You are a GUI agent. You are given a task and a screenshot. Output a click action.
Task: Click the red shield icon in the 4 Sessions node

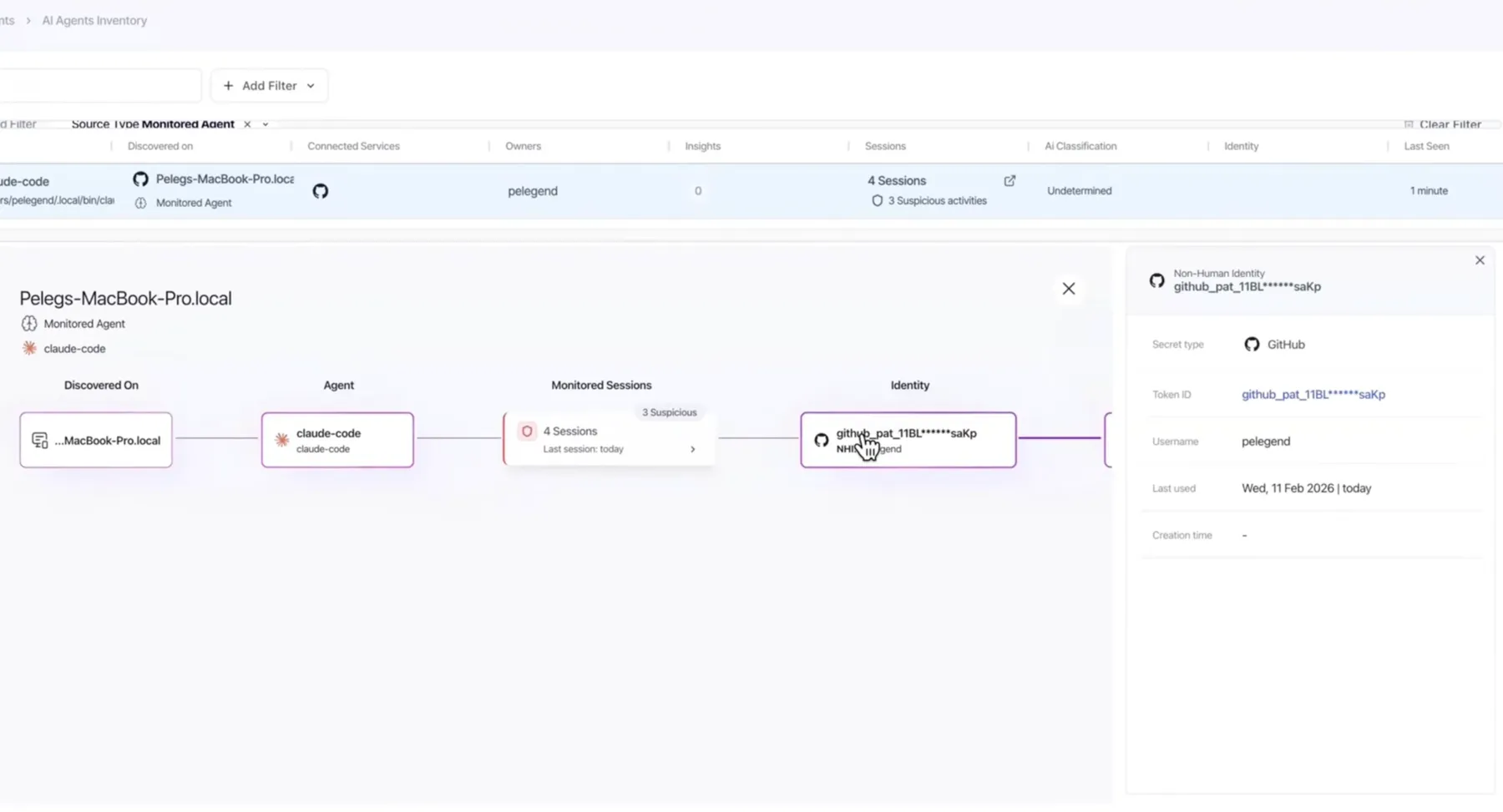(527, 431)
